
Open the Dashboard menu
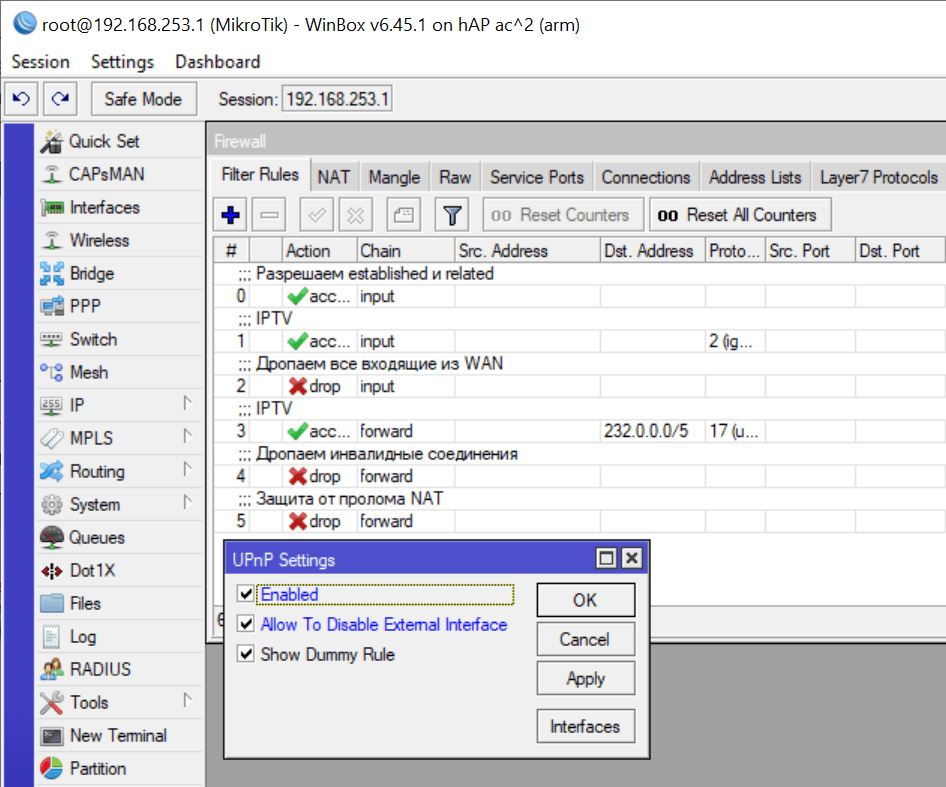[218, 62]
